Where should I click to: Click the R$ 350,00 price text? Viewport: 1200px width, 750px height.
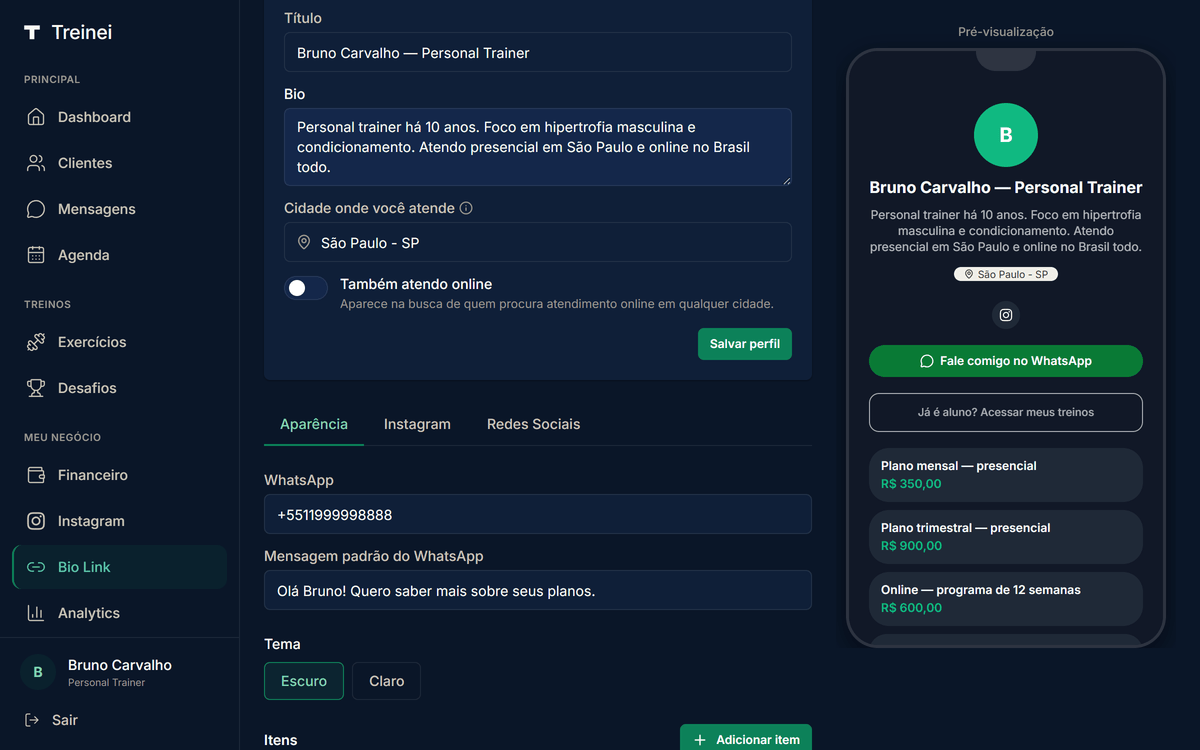(x=911, y=484)
